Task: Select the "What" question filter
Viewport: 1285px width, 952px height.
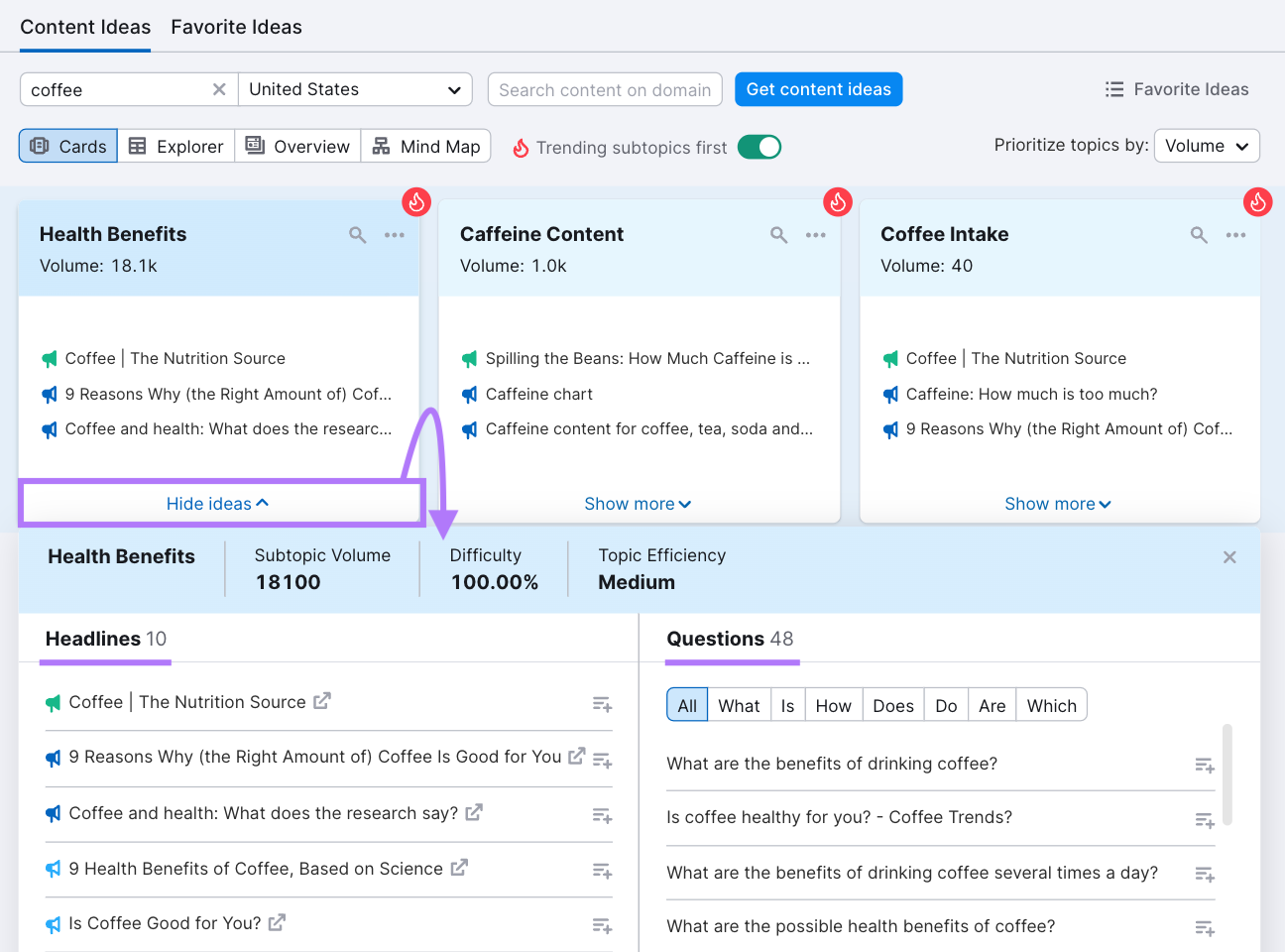Action: pyautogui.click(x=739, y=705)
